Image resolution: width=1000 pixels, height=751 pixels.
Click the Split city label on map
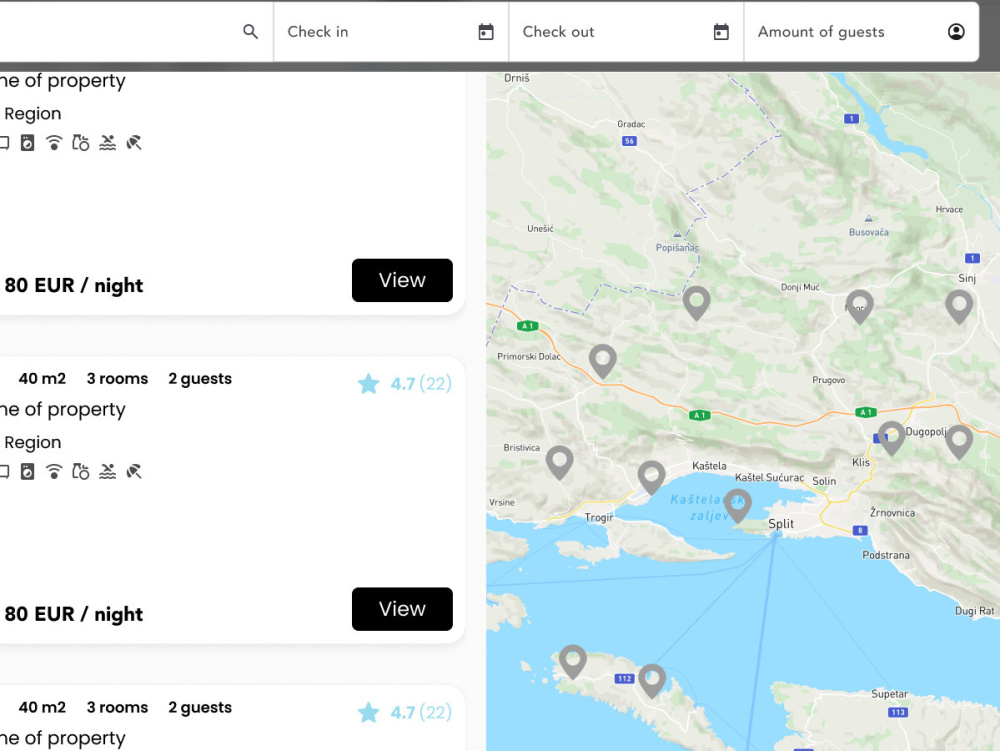point(781,523)
